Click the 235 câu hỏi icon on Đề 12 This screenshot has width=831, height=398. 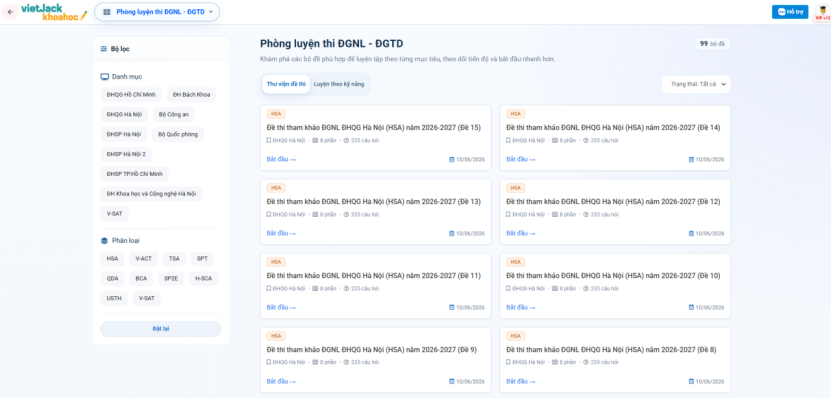point(586,215)
